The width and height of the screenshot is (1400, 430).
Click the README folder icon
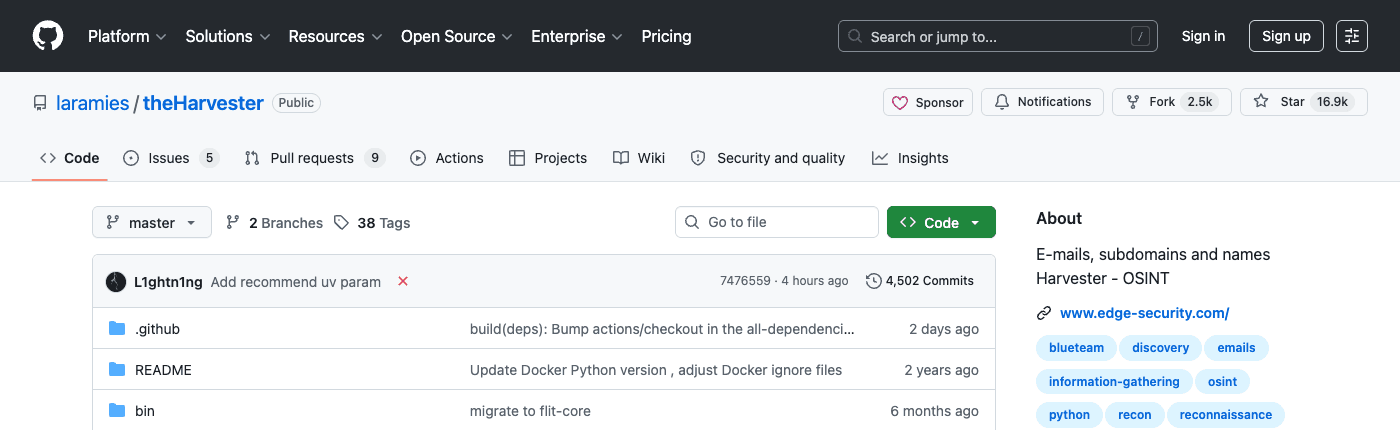click(x=117, y=369)
